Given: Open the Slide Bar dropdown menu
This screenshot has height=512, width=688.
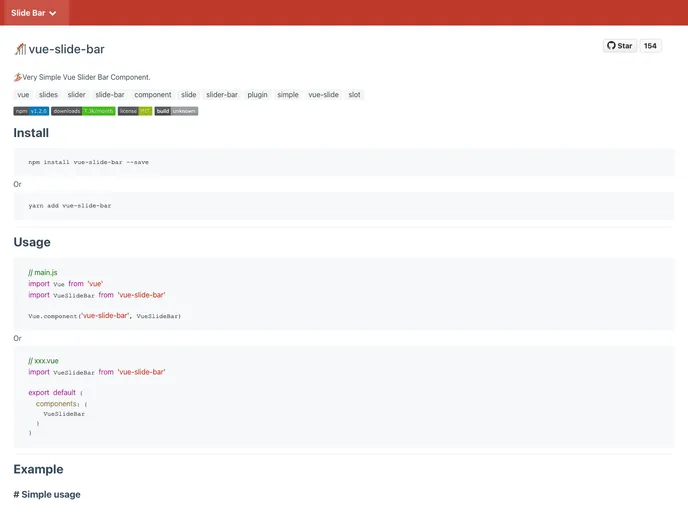Looking at the screenshot, I should click(34, 13).
